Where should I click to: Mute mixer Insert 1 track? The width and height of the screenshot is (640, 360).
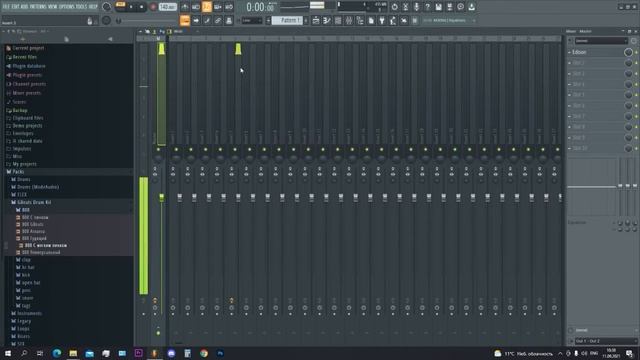[176, 149]
